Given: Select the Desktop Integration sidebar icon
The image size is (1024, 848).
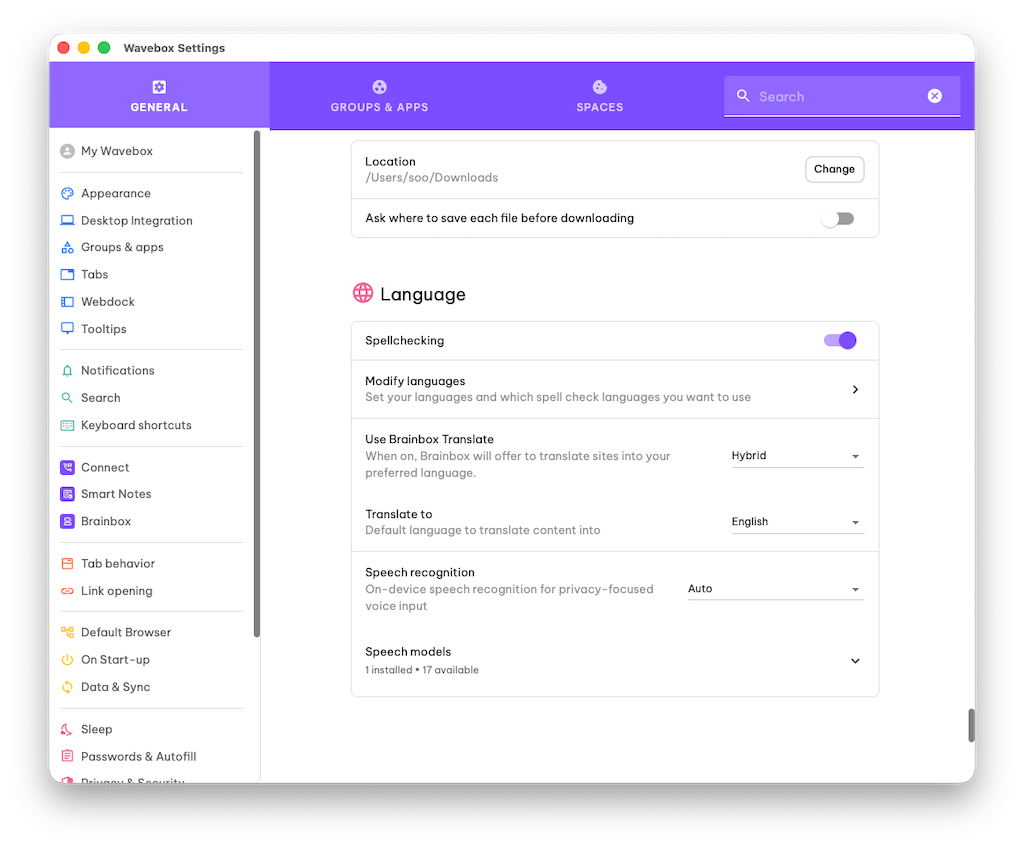Looking at the screenshot, I should pyautogui.click(x=67, y=220).
